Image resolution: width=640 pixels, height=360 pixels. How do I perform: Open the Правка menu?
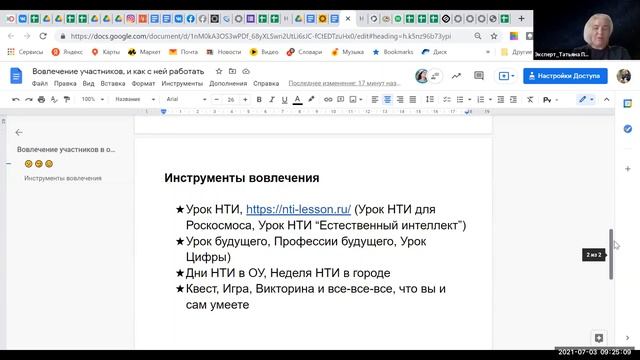[65, 83]
